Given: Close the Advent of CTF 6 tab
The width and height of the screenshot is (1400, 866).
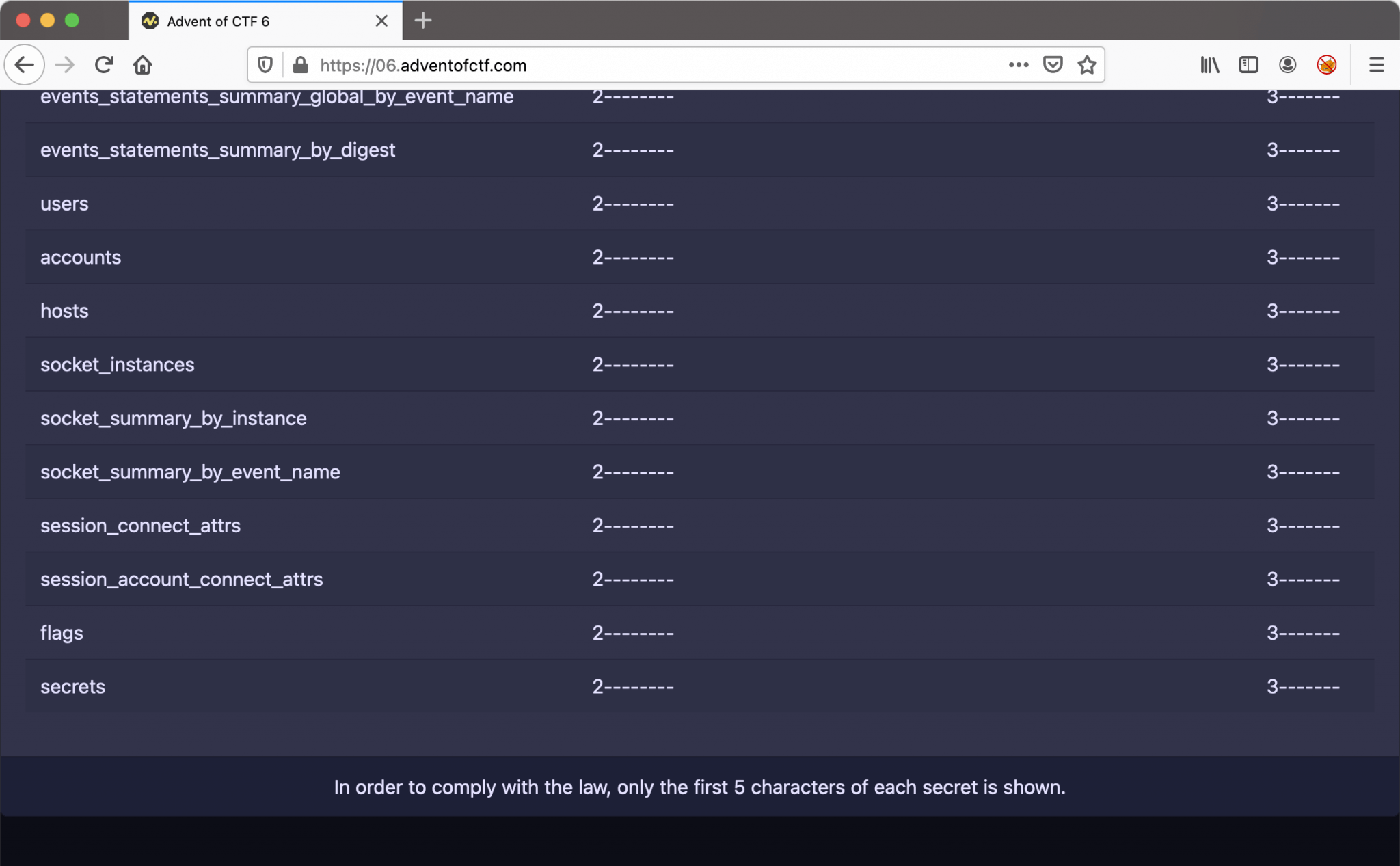Looking at the screenshot, I should 381,21.
